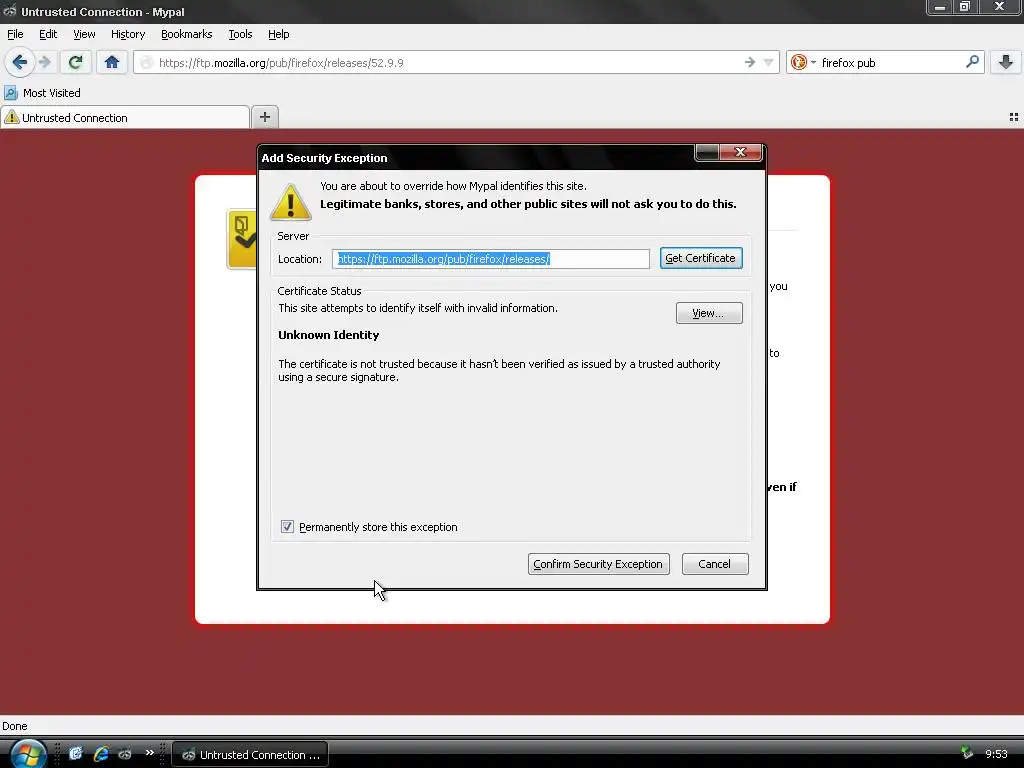The height and width of the screenshot is (768, 1024).
Task: Click the Get Certificate button
Action: tap(701, 258)
